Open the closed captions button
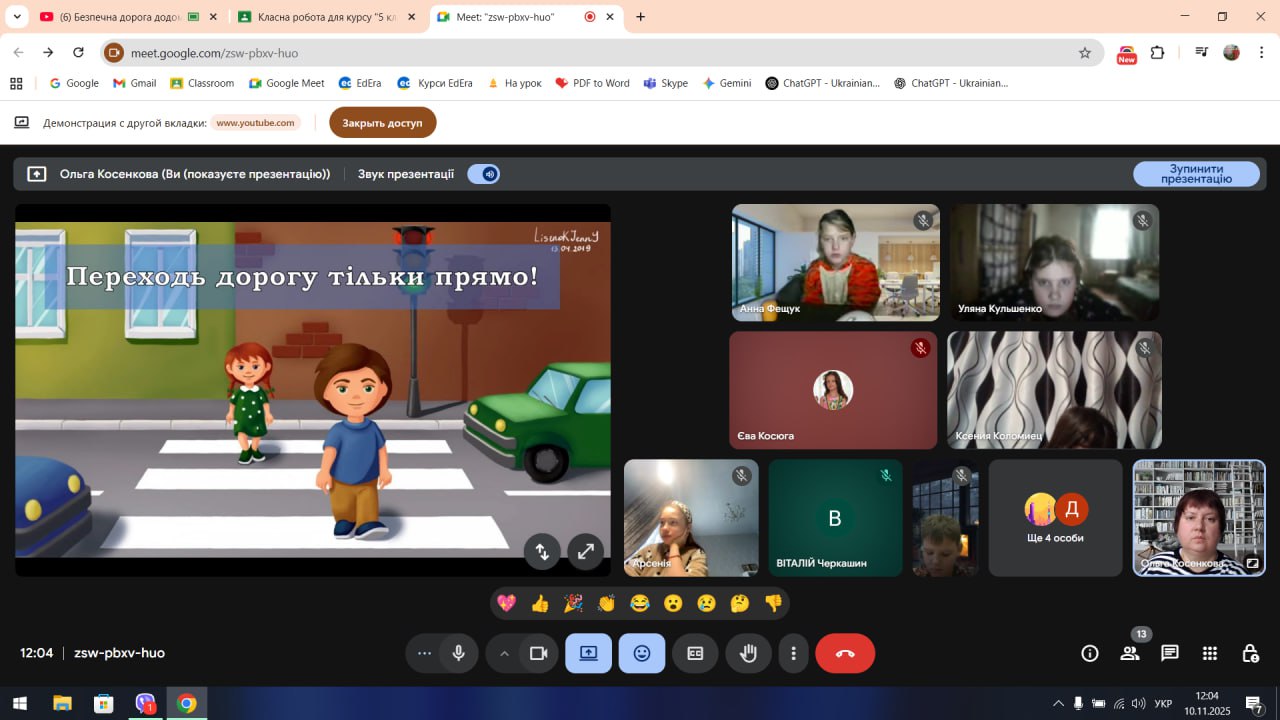The image size is (1280, 720). 695,653
